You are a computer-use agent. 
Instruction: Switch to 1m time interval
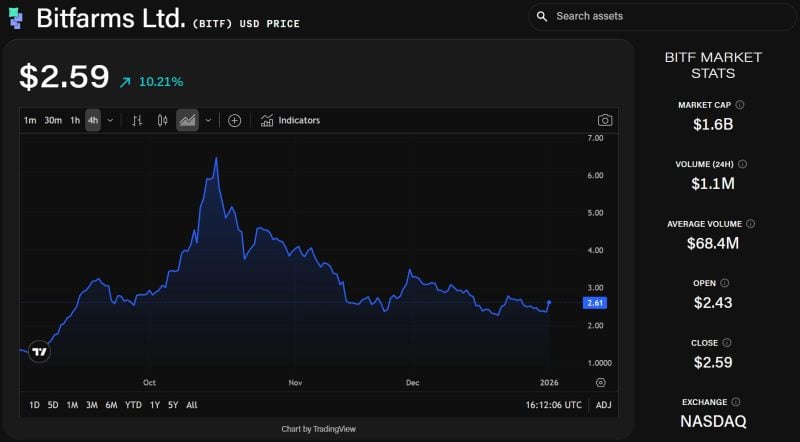[x=30, y=120]
